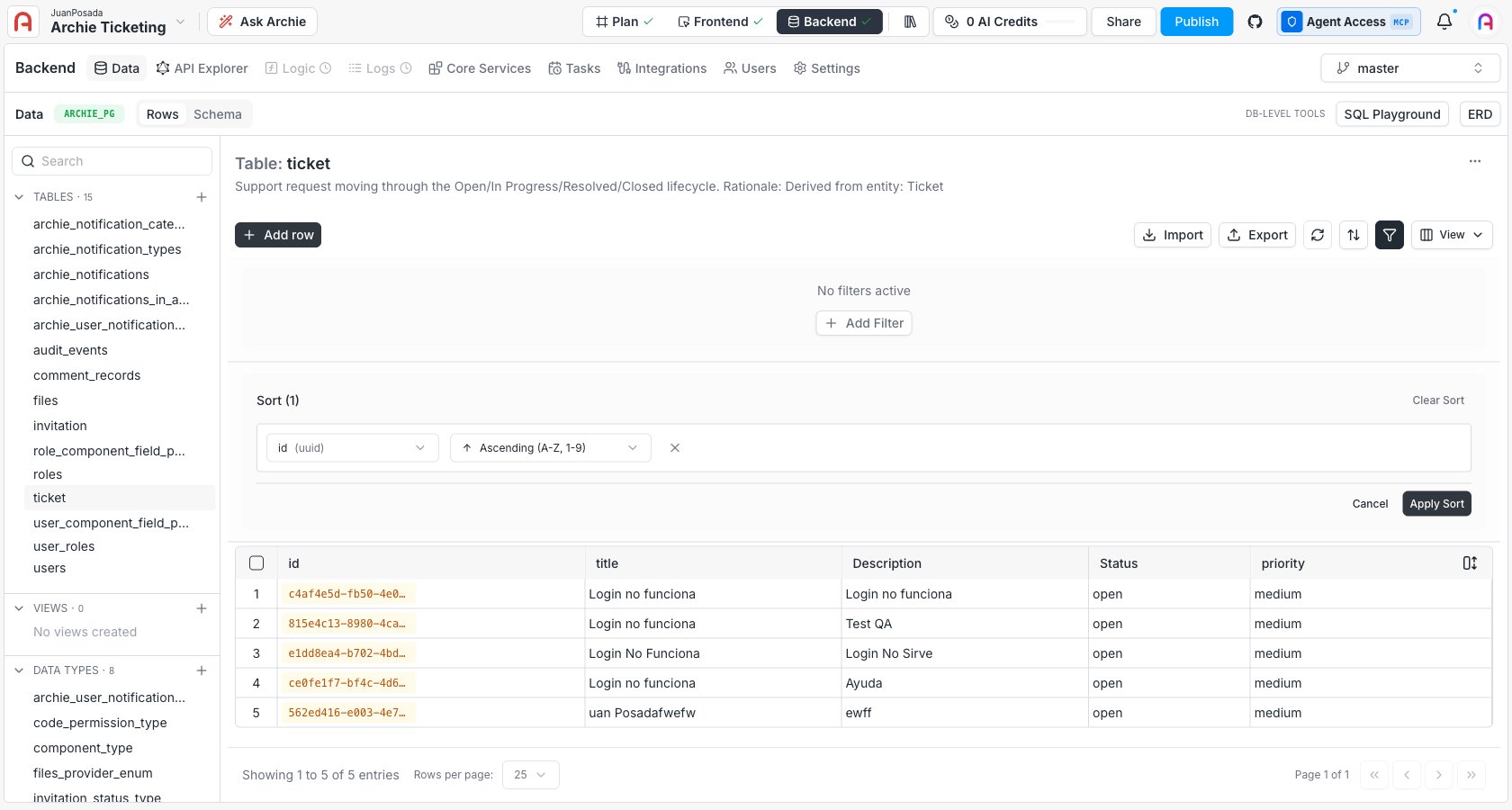
Task: Click the Apply Sort button
Action: tap(1436, 504)
